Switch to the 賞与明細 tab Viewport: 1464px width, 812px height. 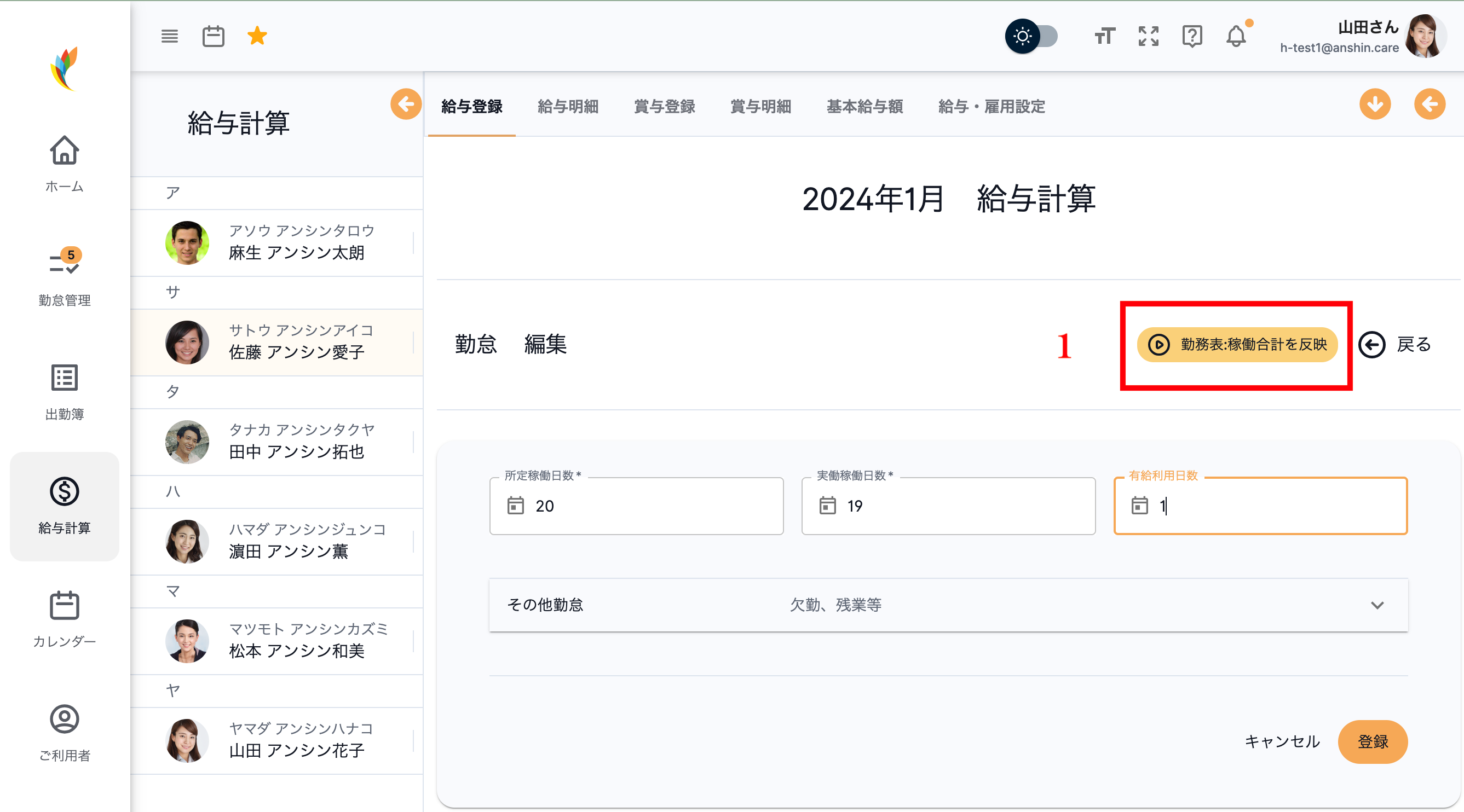[x=761, y=107]
